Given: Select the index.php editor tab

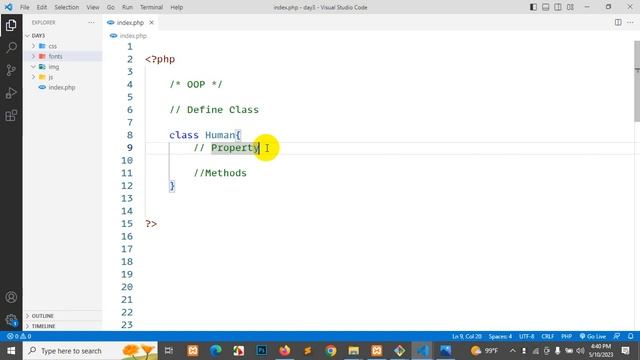Looking at the screenshot, I should pyautogui.click(x=131, y=22).
